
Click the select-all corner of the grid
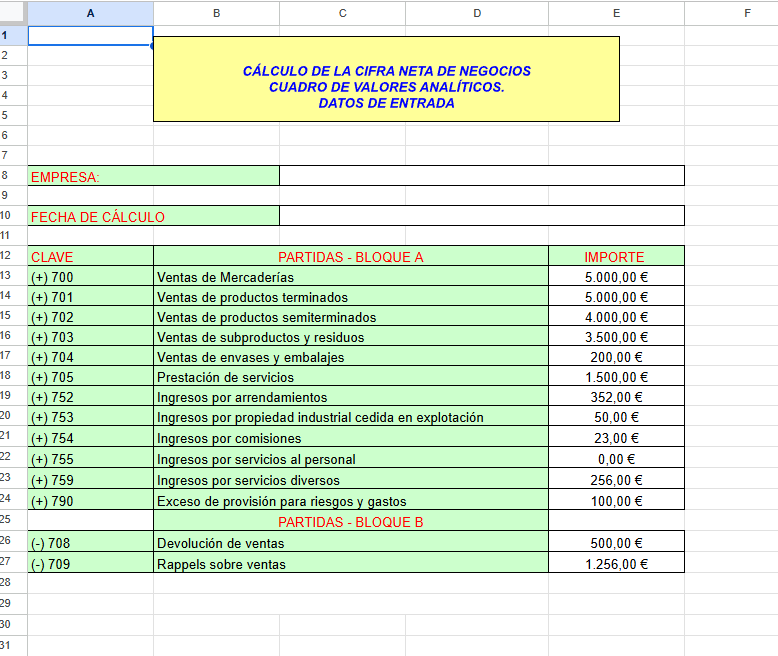pos(13,13)
